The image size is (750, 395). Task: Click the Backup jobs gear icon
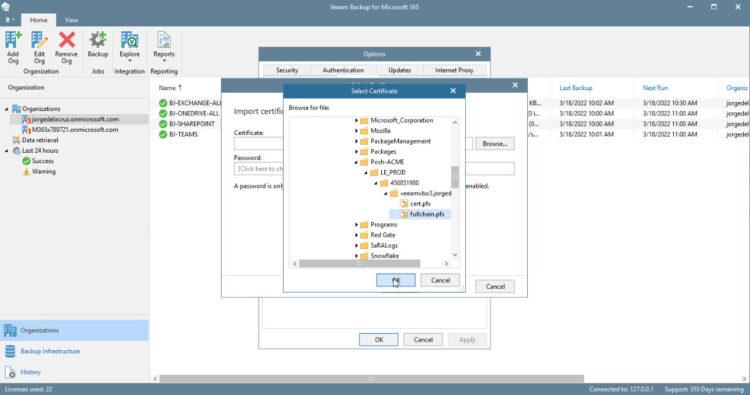[98, 40]
